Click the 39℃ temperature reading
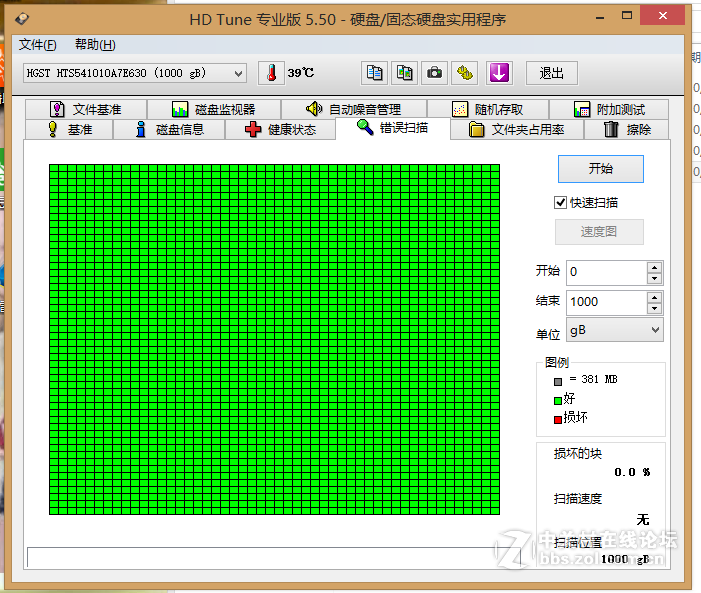 pos(300,73)
